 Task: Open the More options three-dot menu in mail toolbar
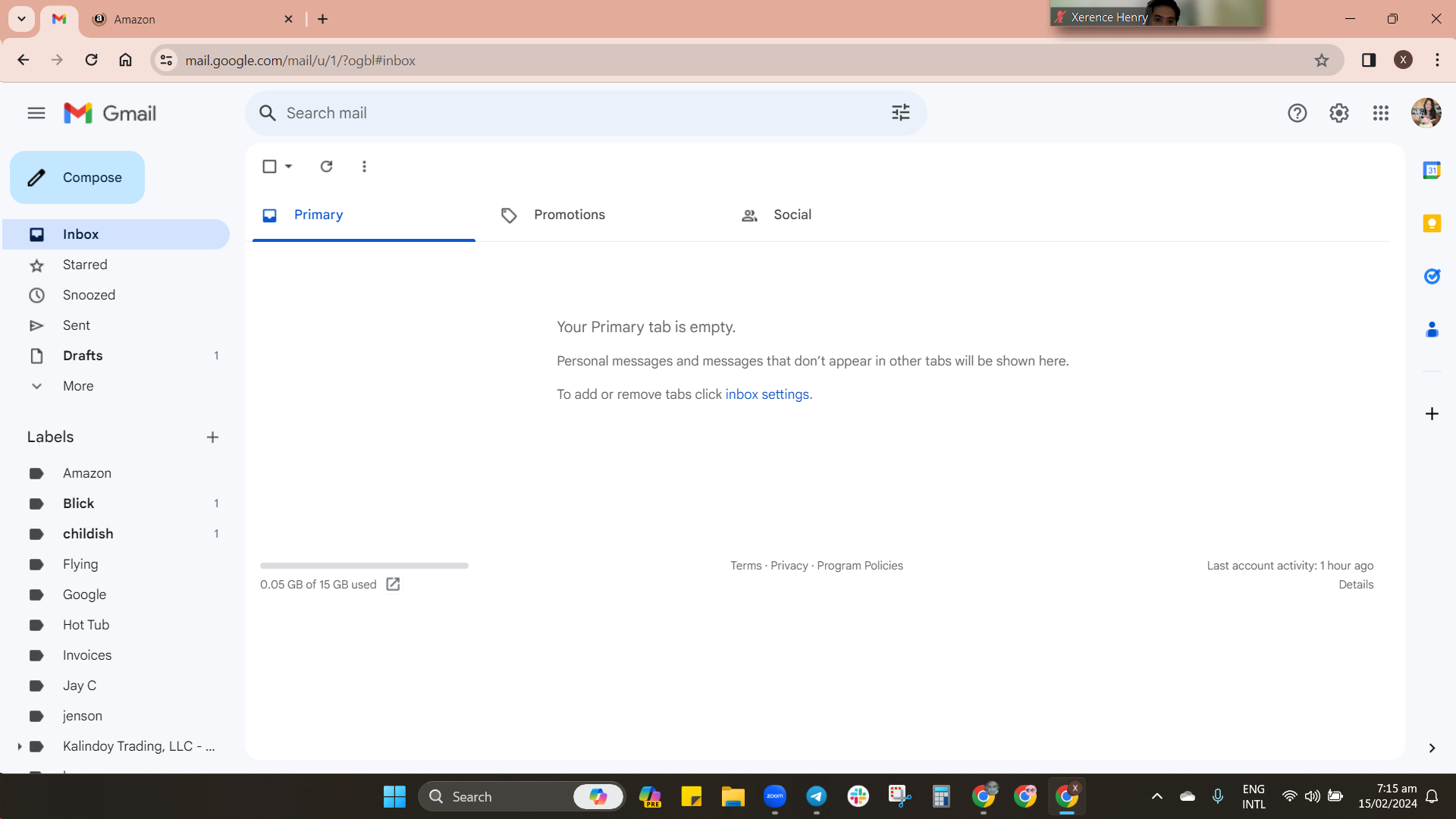364,166
